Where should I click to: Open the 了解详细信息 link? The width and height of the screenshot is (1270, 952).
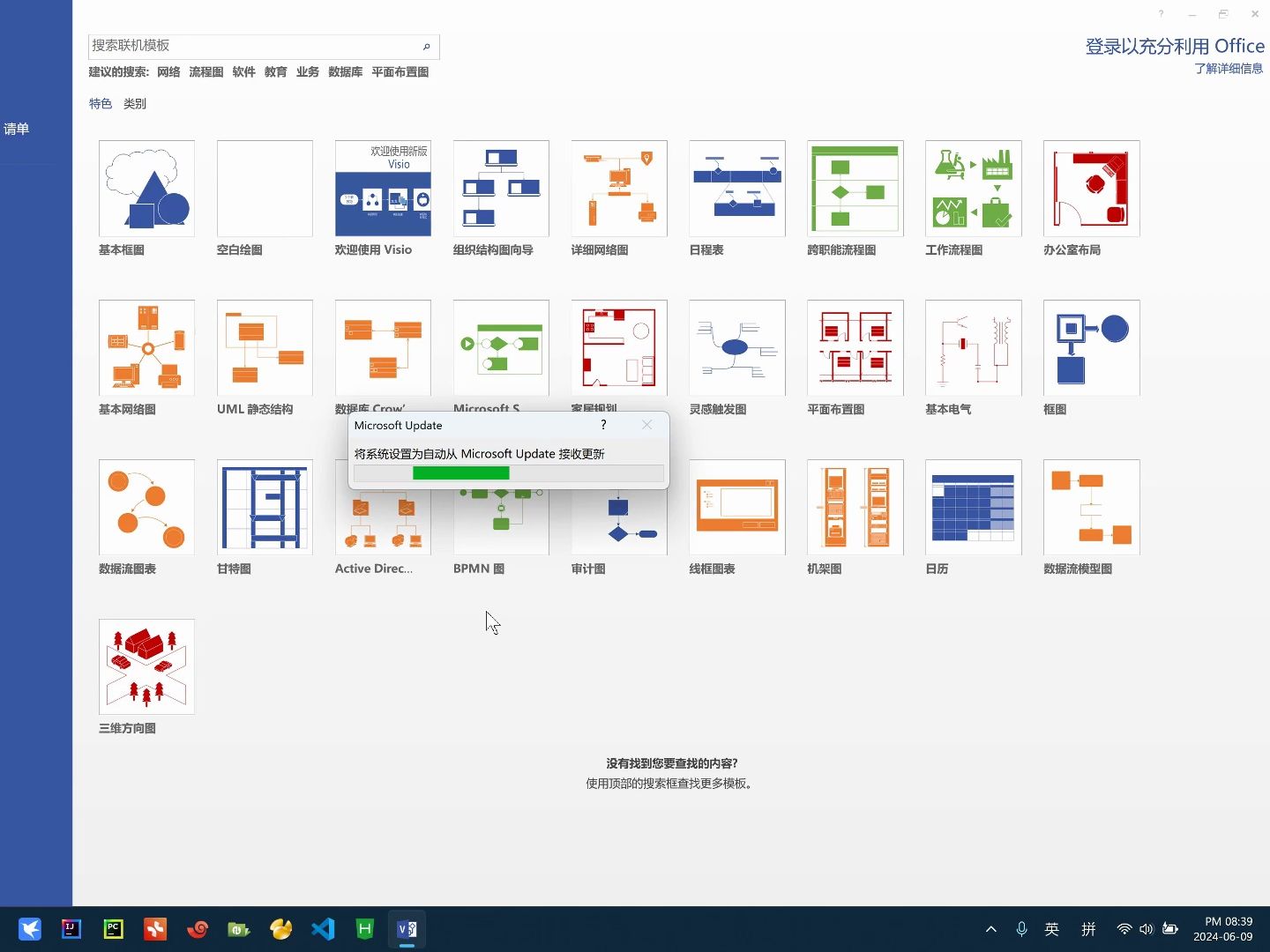[1229, 69]
